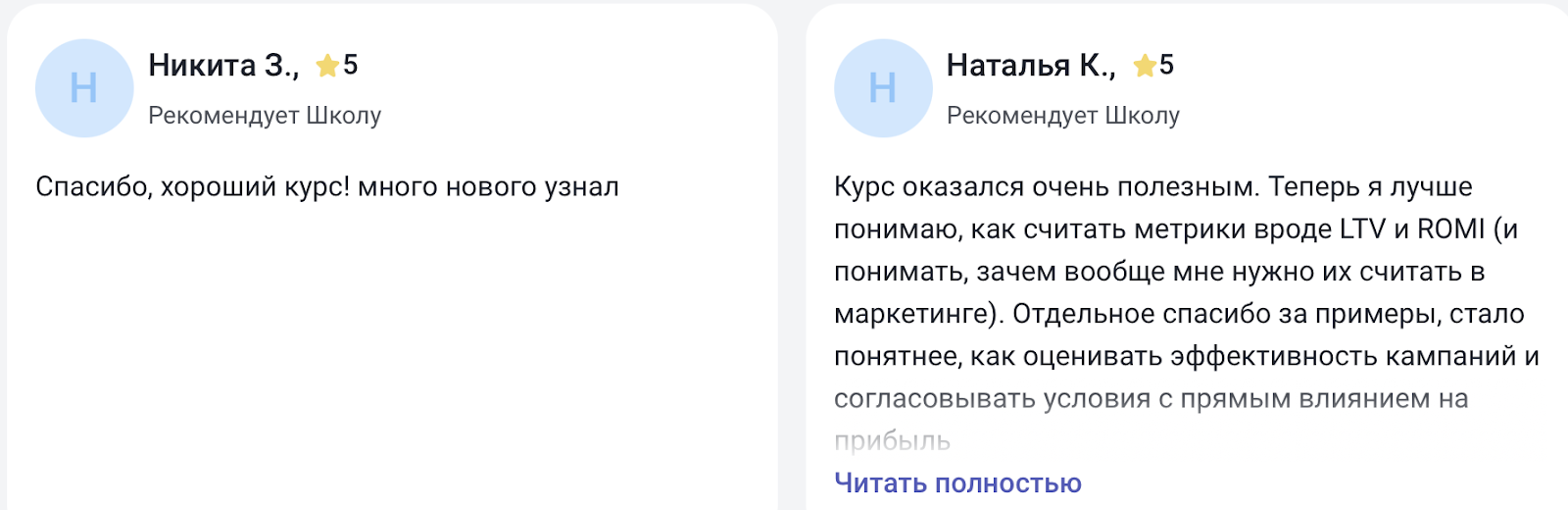This screenshot has width=1568, height=510.
Task: Click the star icon beside Наталья К.
Action: coord(1145,66)
